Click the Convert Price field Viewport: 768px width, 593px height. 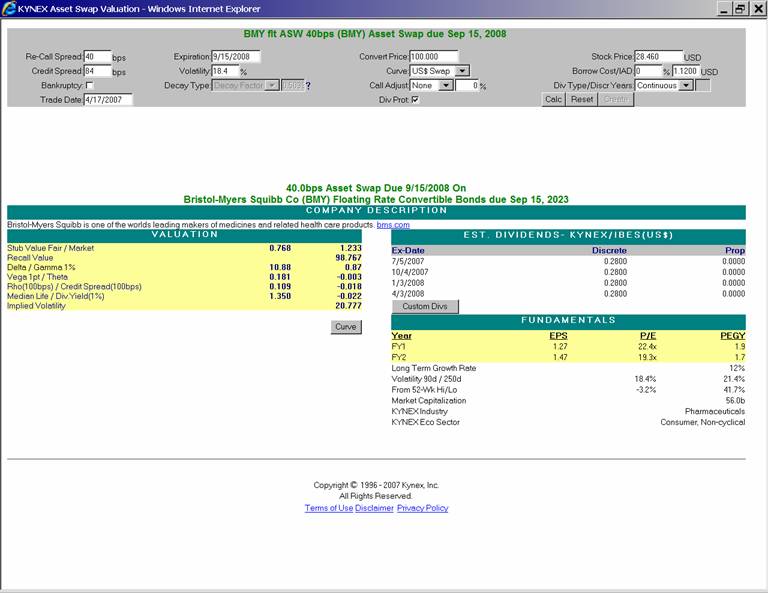coord(434,57)
